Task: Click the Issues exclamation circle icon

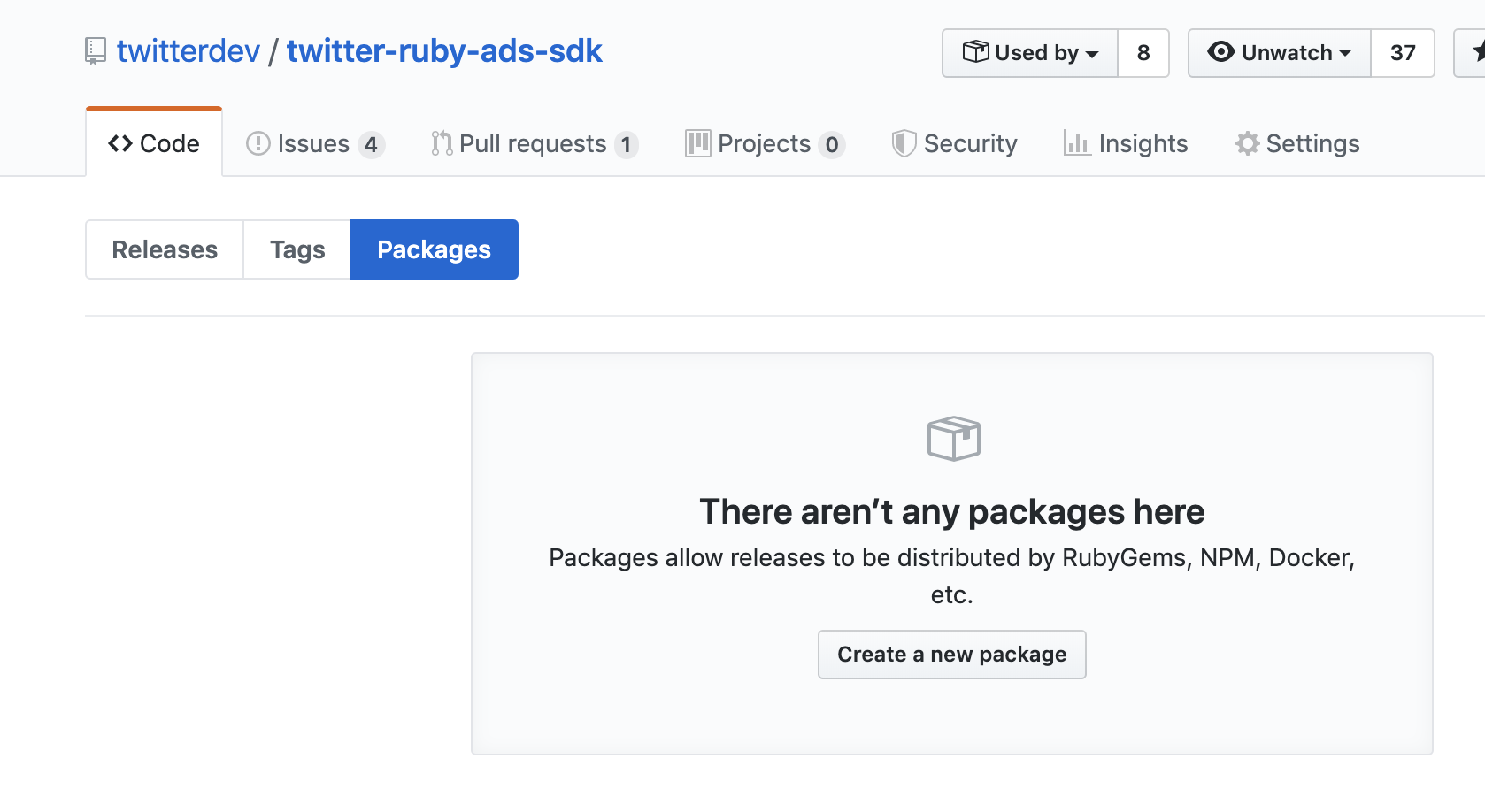Action: (x=258, y=143)
